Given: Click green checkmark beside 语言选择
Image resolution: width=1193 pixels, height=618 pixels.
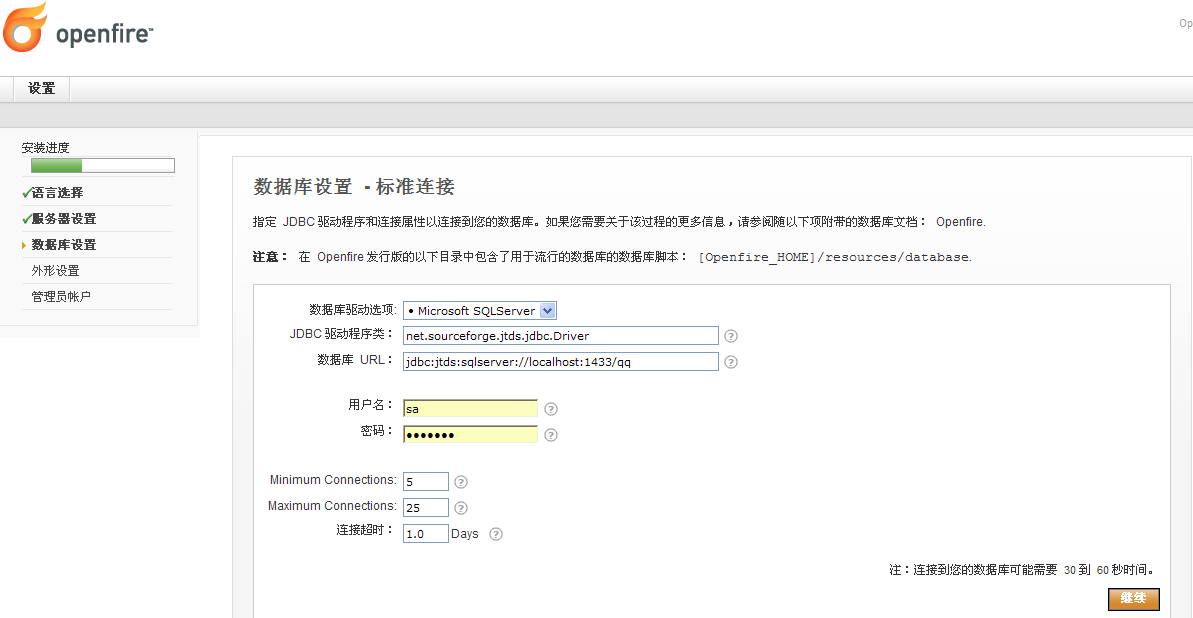Looking at the screenshot, I should click(27, 193).
